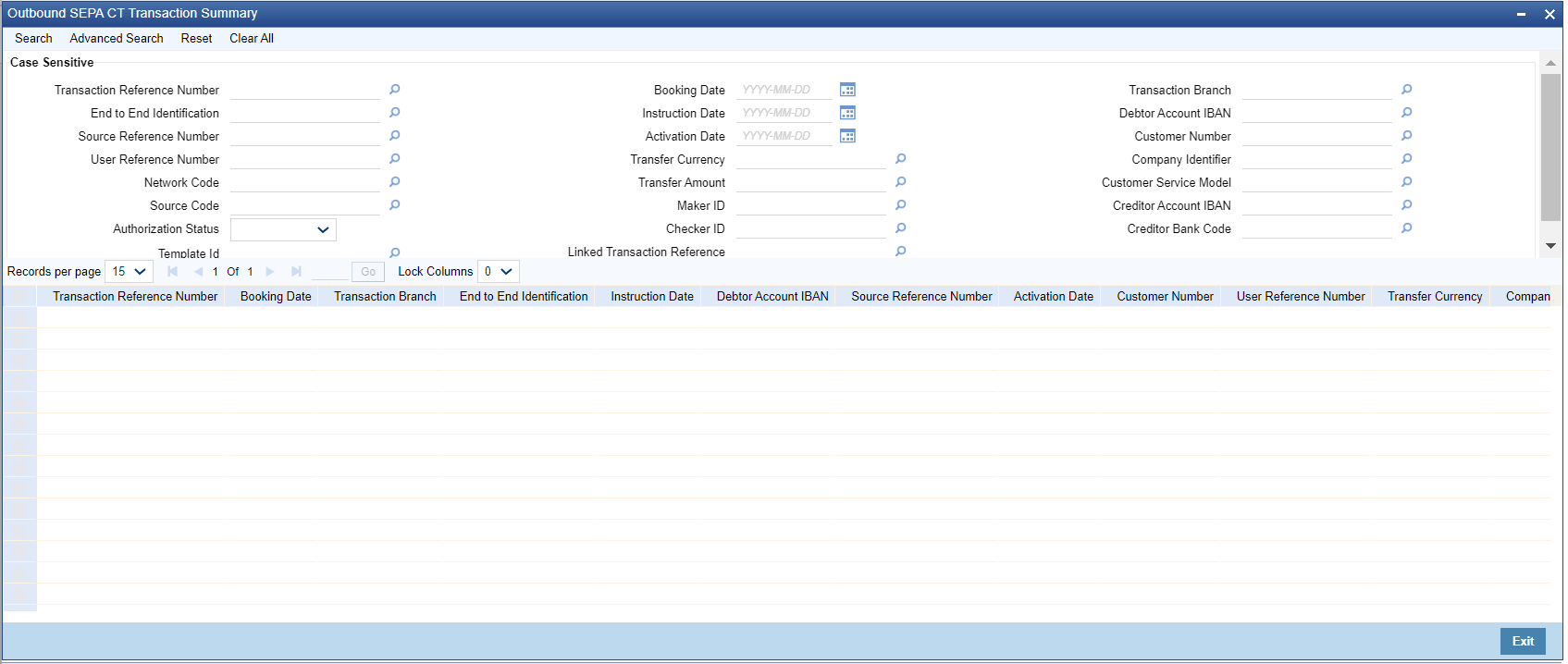Click Source Reference Number column header
This screenshot has width=1568, height=664.
921,296
